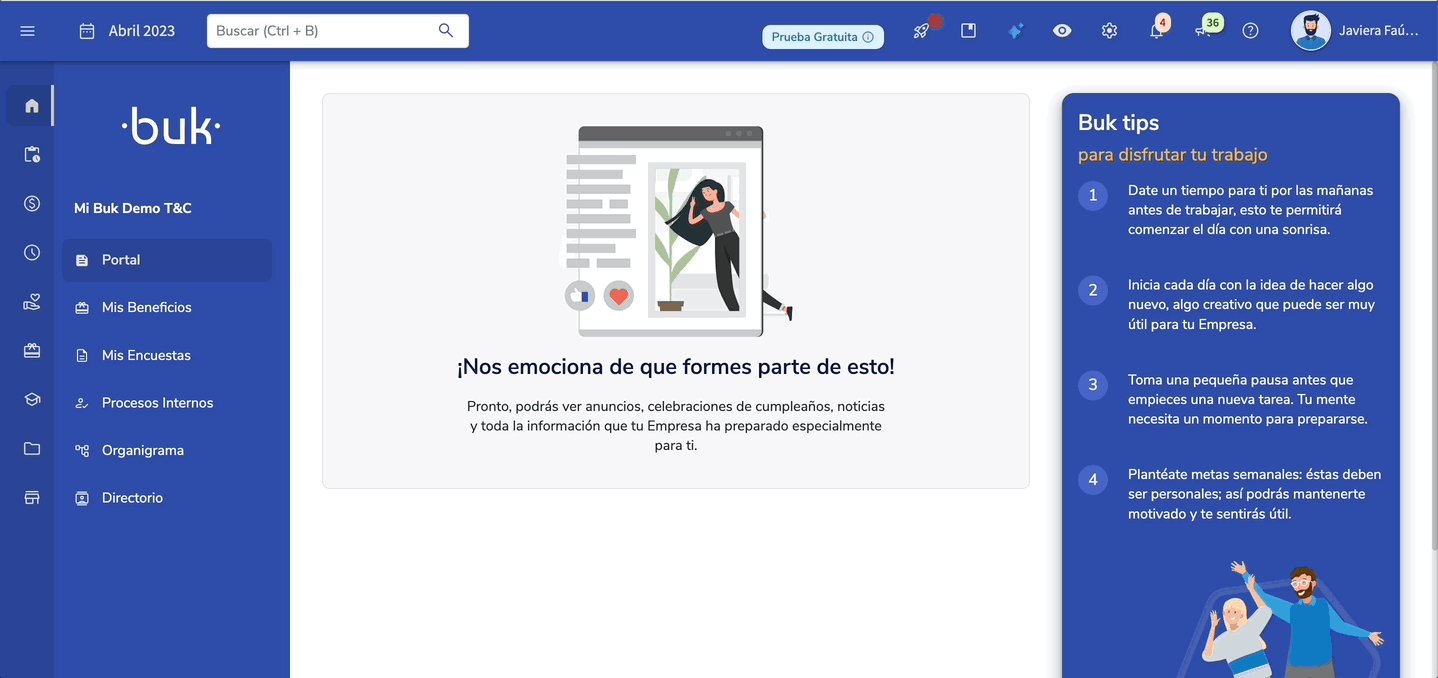Open notifications with the bell icon showing 4
This screenshot has height=678, width=1438.
(x=1155, y=30)
